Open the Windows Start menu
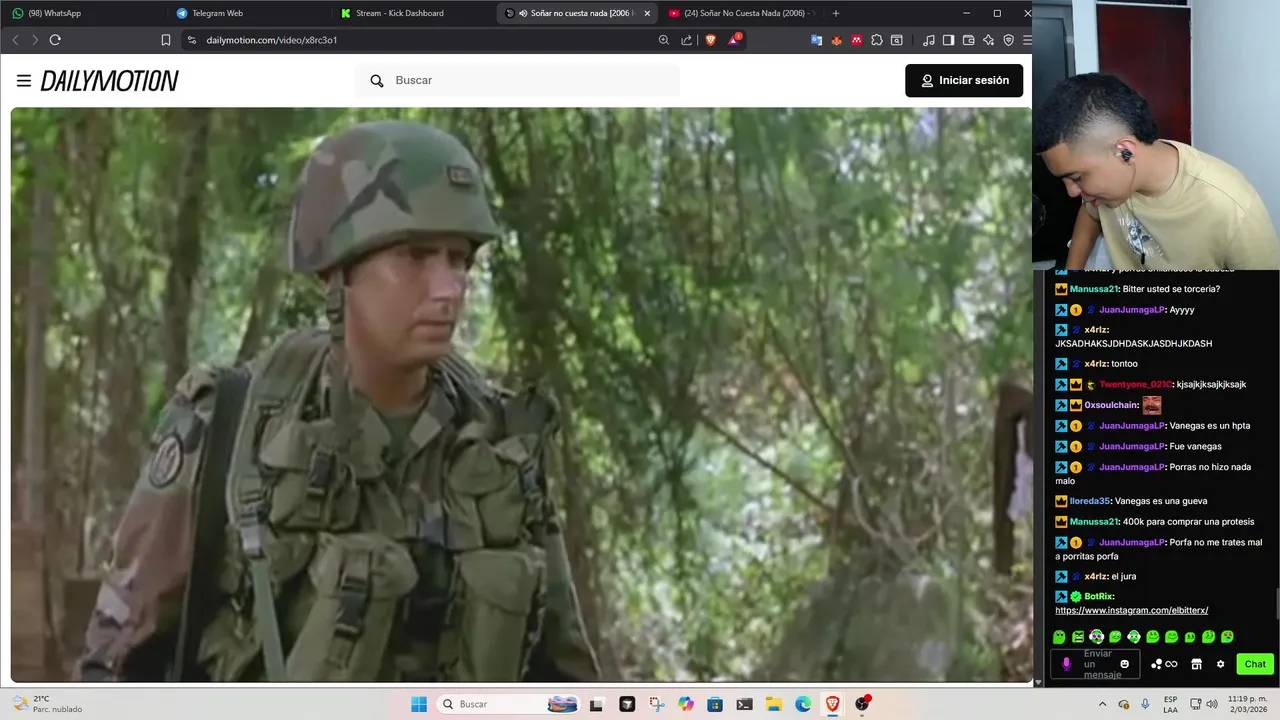This screenshot has width=1280, height=720. [419, 704]
